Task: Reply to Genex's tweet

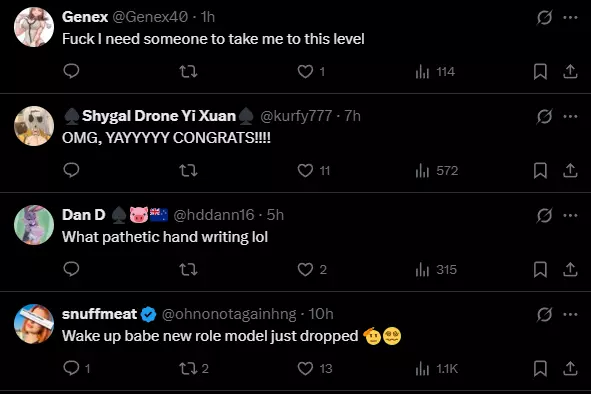Action: [71, 71]
